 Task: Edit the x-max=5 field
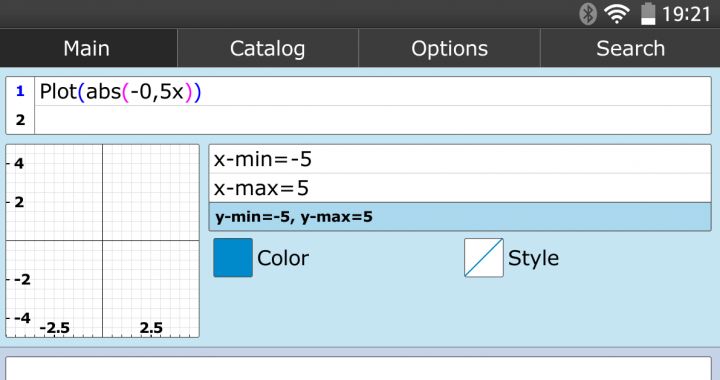pos(460,188)
